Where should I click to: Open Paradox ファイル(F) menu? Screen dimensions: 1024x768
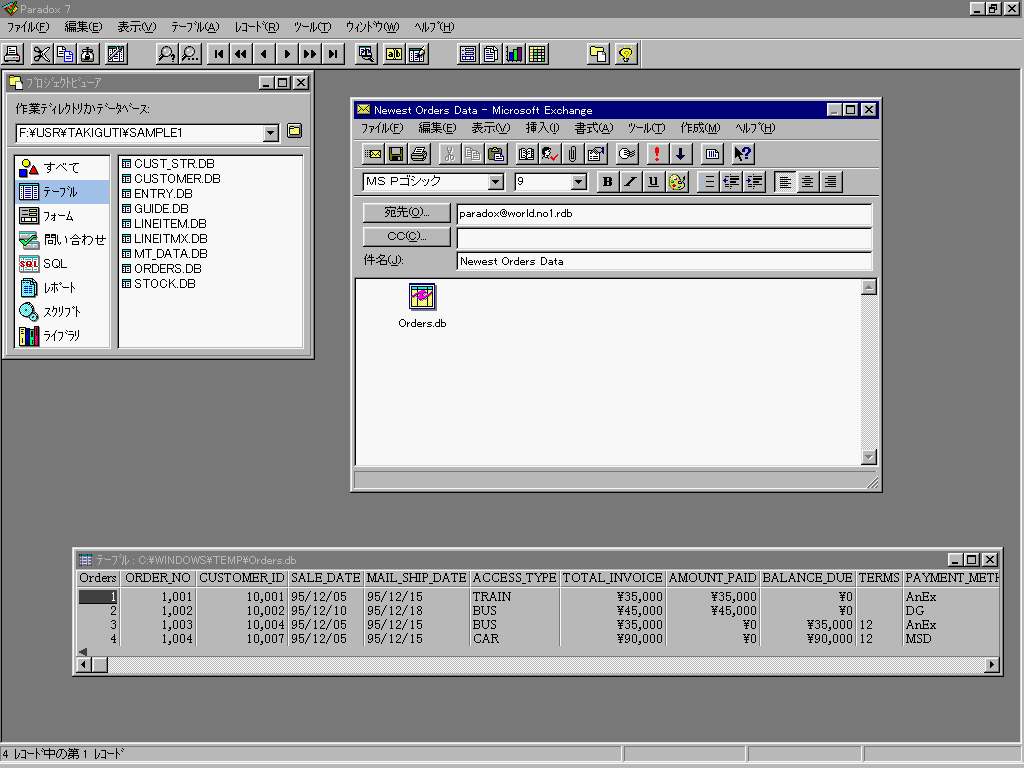28,27
